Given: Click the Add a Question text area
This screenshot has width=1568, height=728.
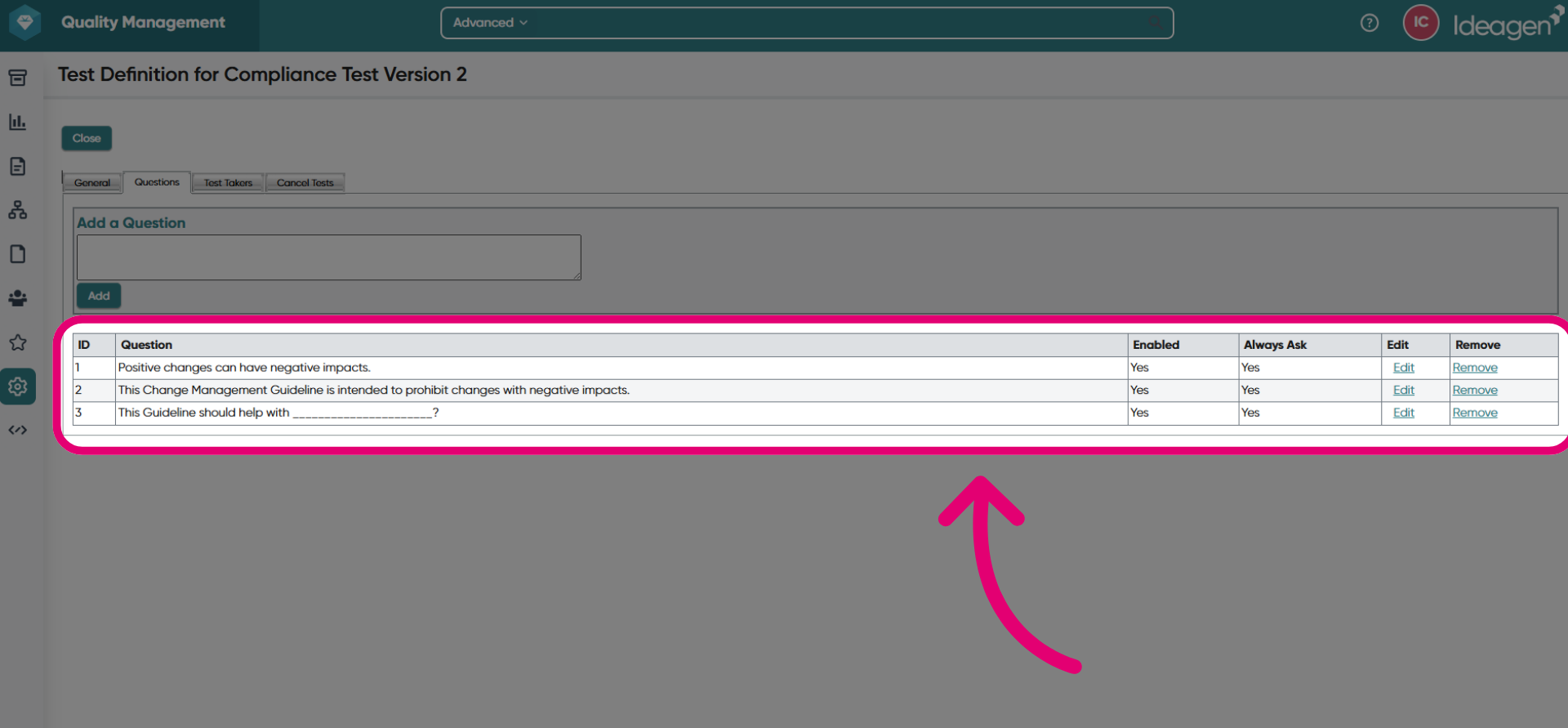Looking at the screenshot, I should 329,257.
